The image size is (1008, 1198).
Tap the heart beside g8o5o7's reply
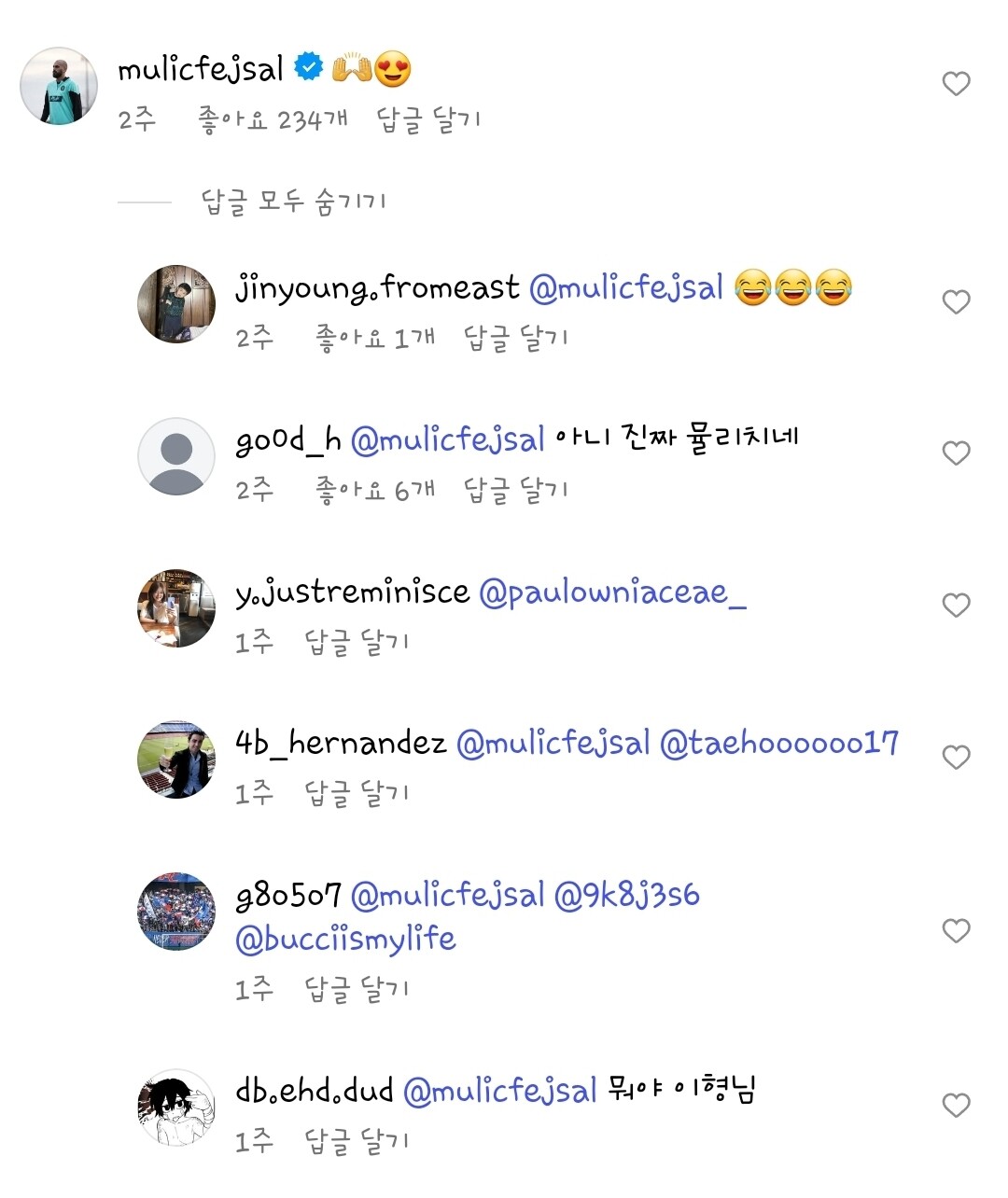coord(956,930)
